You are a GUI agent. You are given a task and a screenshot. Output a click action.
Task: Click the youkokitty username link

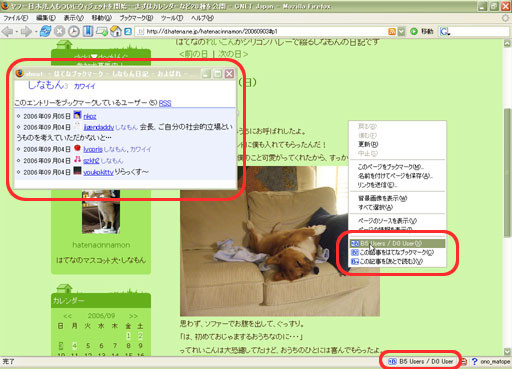[x=98, y=172]
